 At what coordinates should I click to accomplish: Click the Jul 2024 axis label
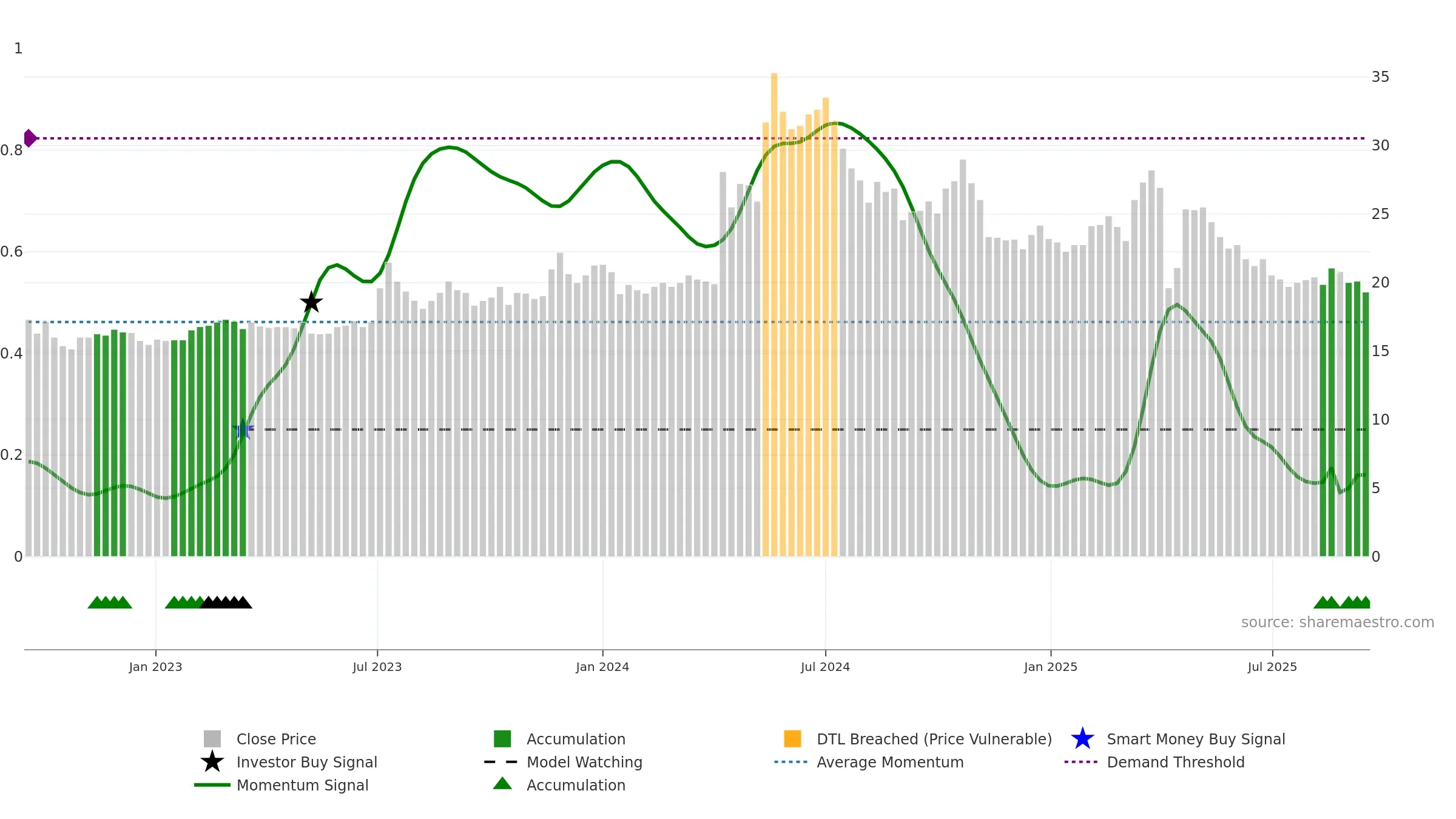coord(825,667)
